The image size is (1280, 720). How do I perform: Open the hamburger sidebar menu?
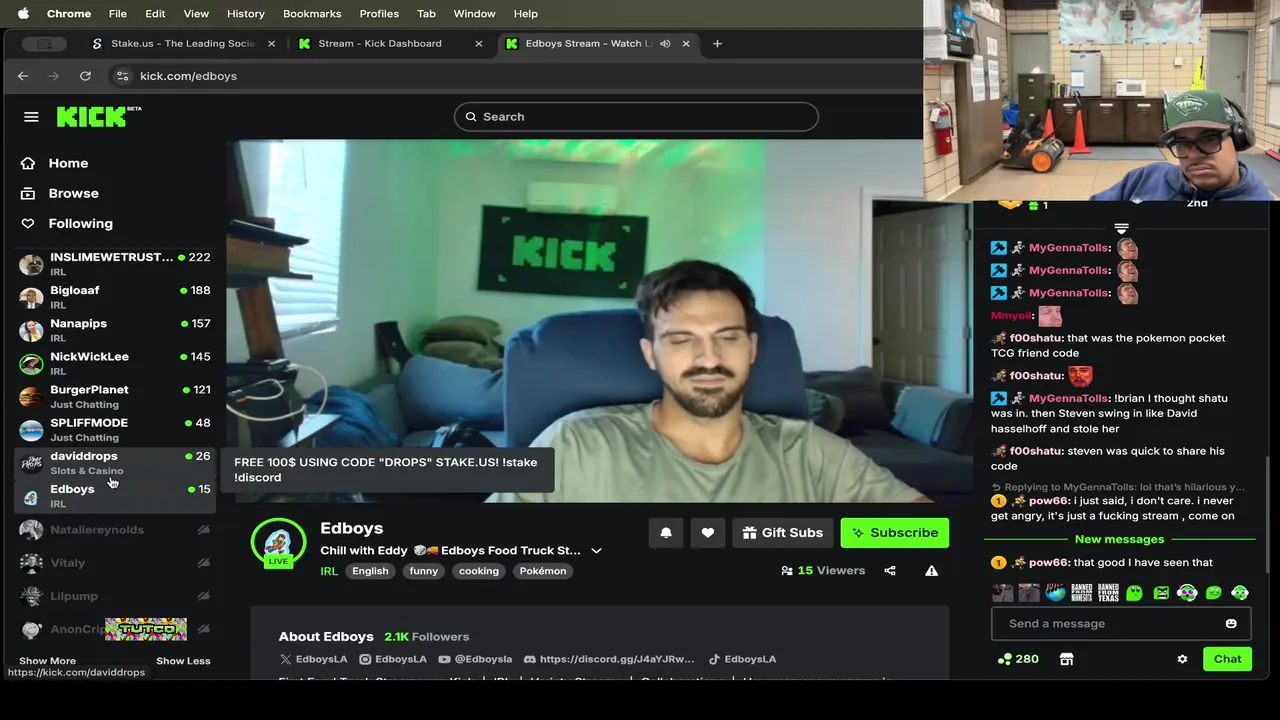tap(31, 117)
